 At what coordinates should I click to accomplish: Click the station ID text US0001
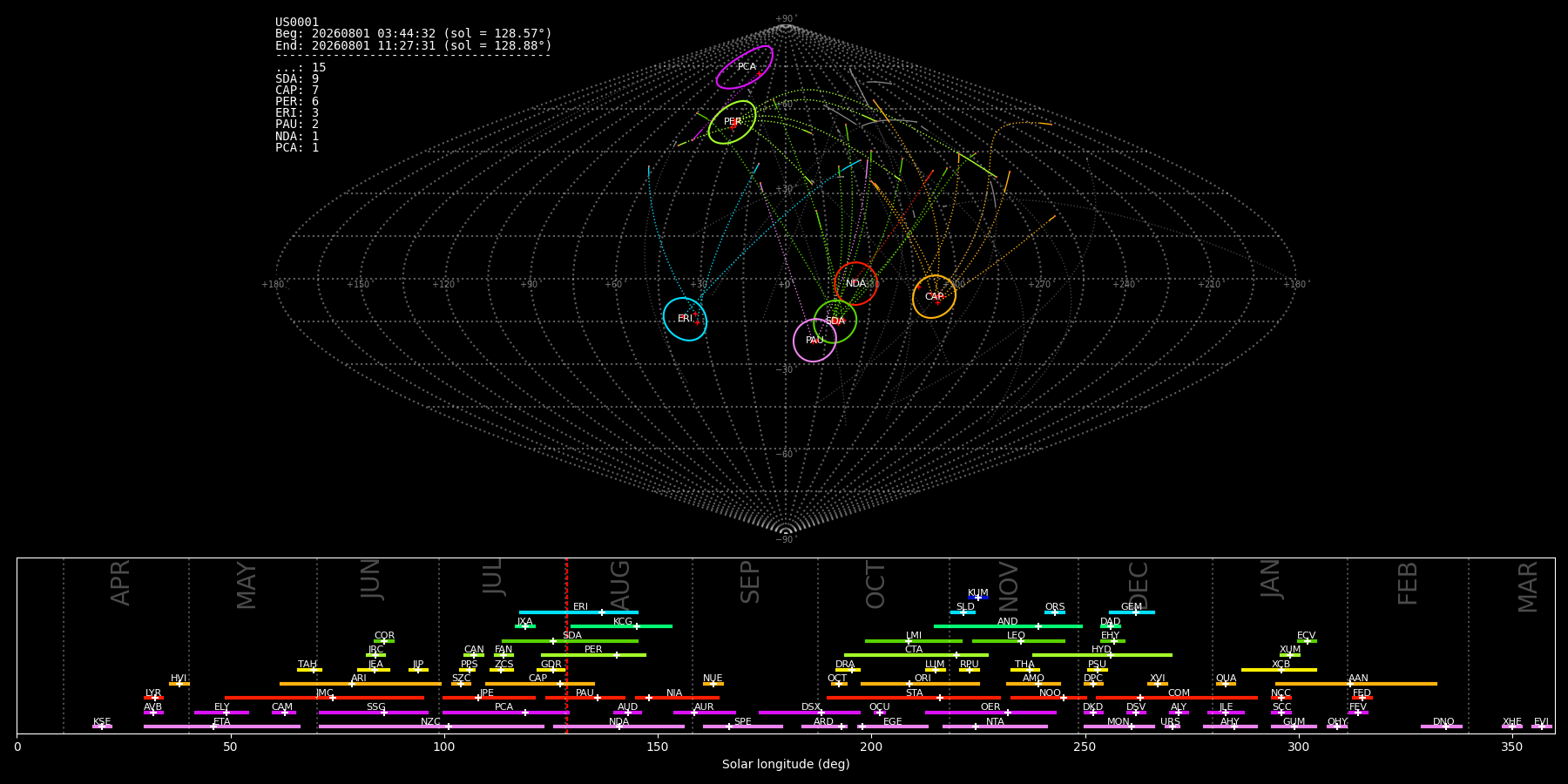(297, 23)
